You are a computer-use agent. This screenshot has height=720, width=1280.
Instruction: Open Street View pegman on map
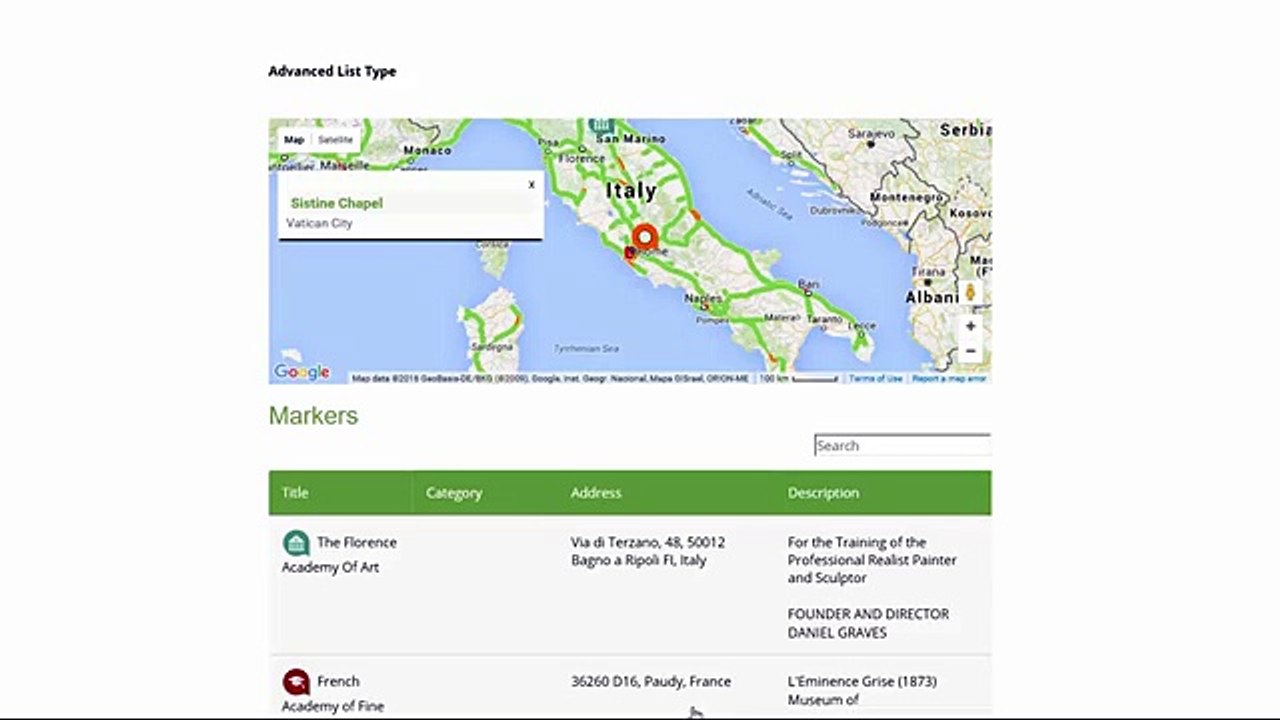click(x=969, y=292)
